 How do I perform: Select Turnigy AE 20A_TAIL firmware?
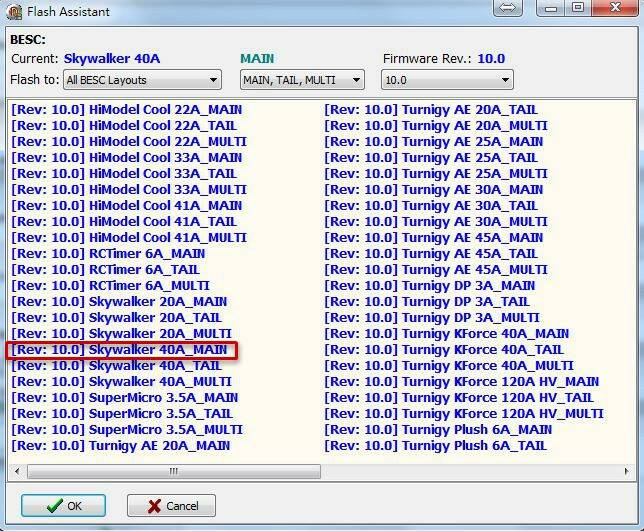click(431, 110)
